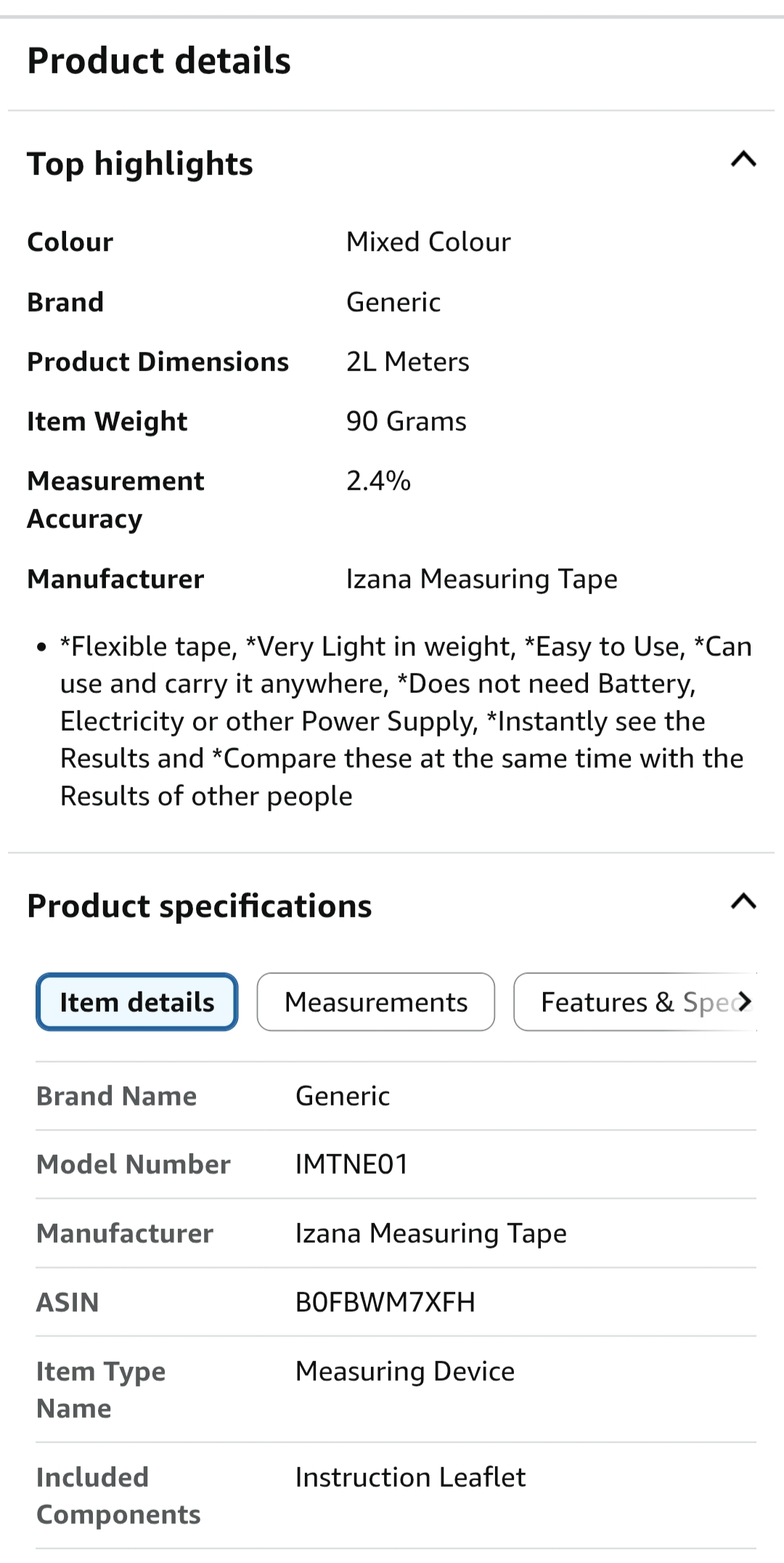Image resolution: width=784 pixels, height=1563 pixels.
Task: Tap the Top highlights heading text
Action: point(140,164)
